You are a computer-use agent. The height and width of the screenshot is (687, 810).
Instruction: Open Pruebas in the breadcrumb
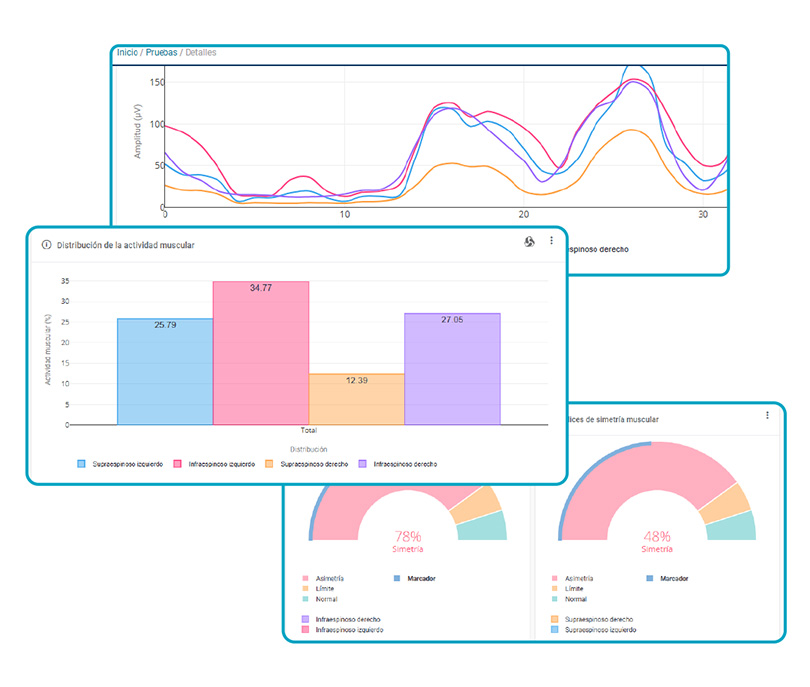click(x=161, y=52)
